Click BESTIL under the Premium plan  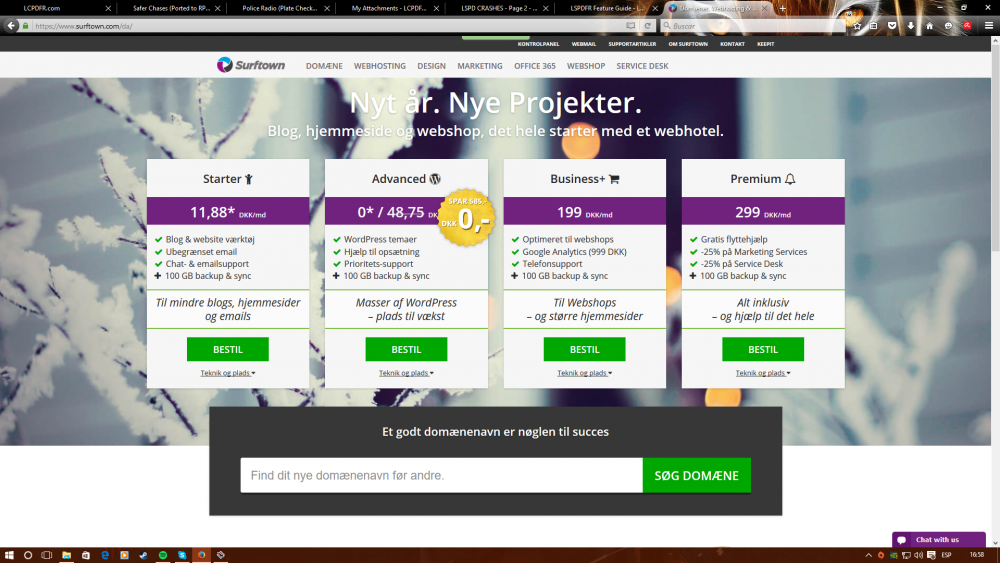[763, 349]
